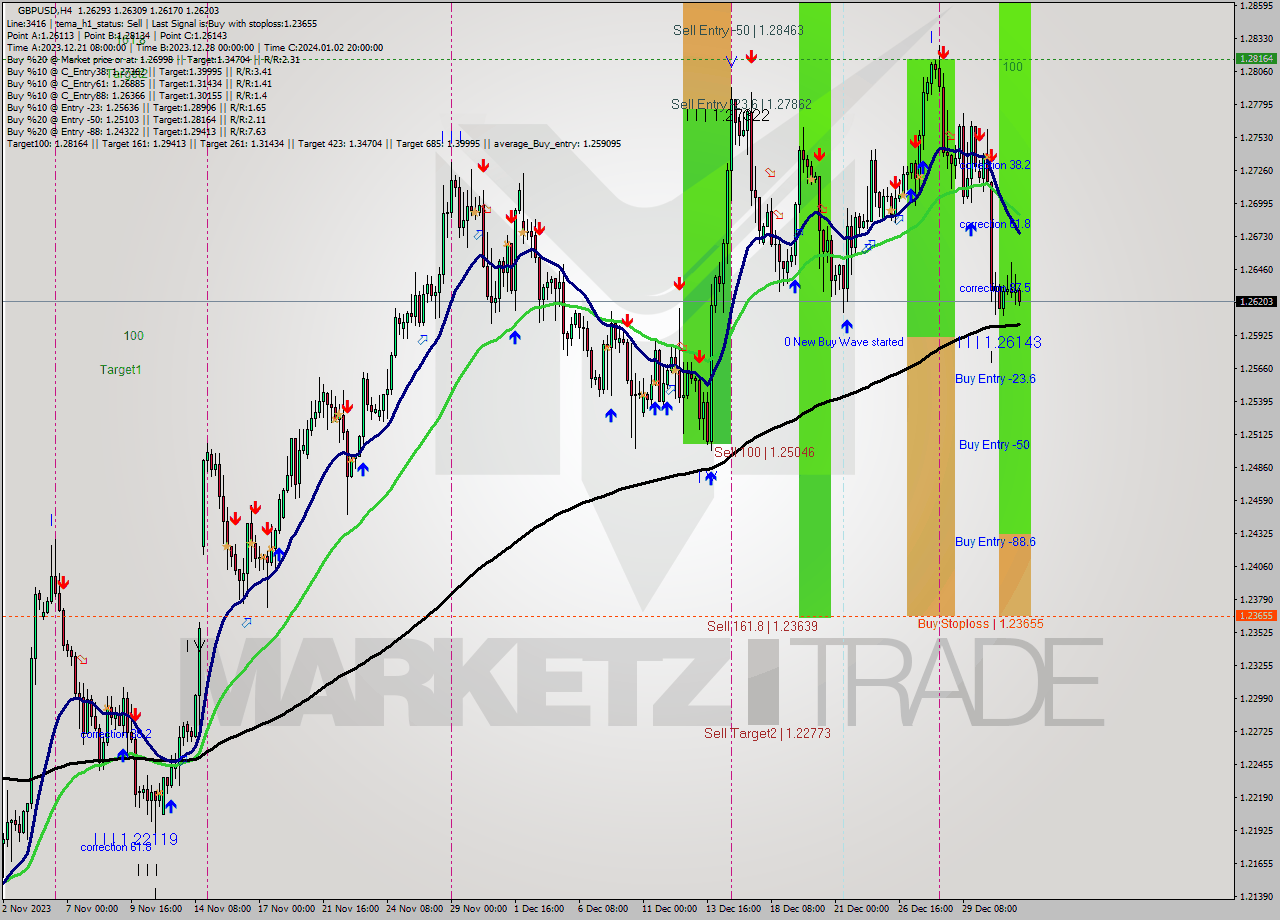
Task: Click the '17 Nov 00:00' date label
Action: [x=286, y=909]
